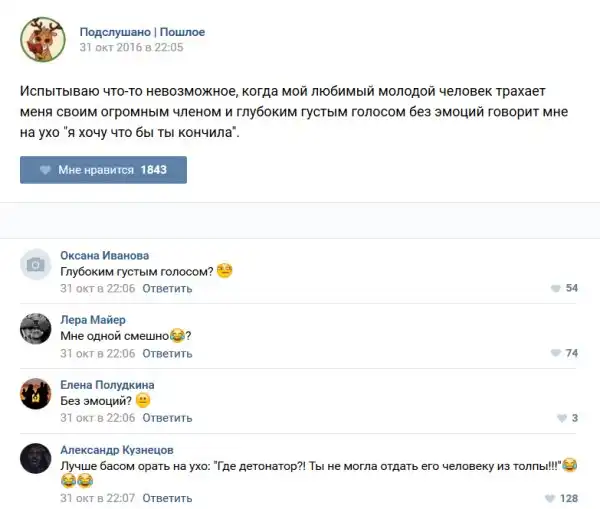Open Оксана Иванова's camera placeholder avatar
Screen dimensions: 600x509
click(36, 264)
